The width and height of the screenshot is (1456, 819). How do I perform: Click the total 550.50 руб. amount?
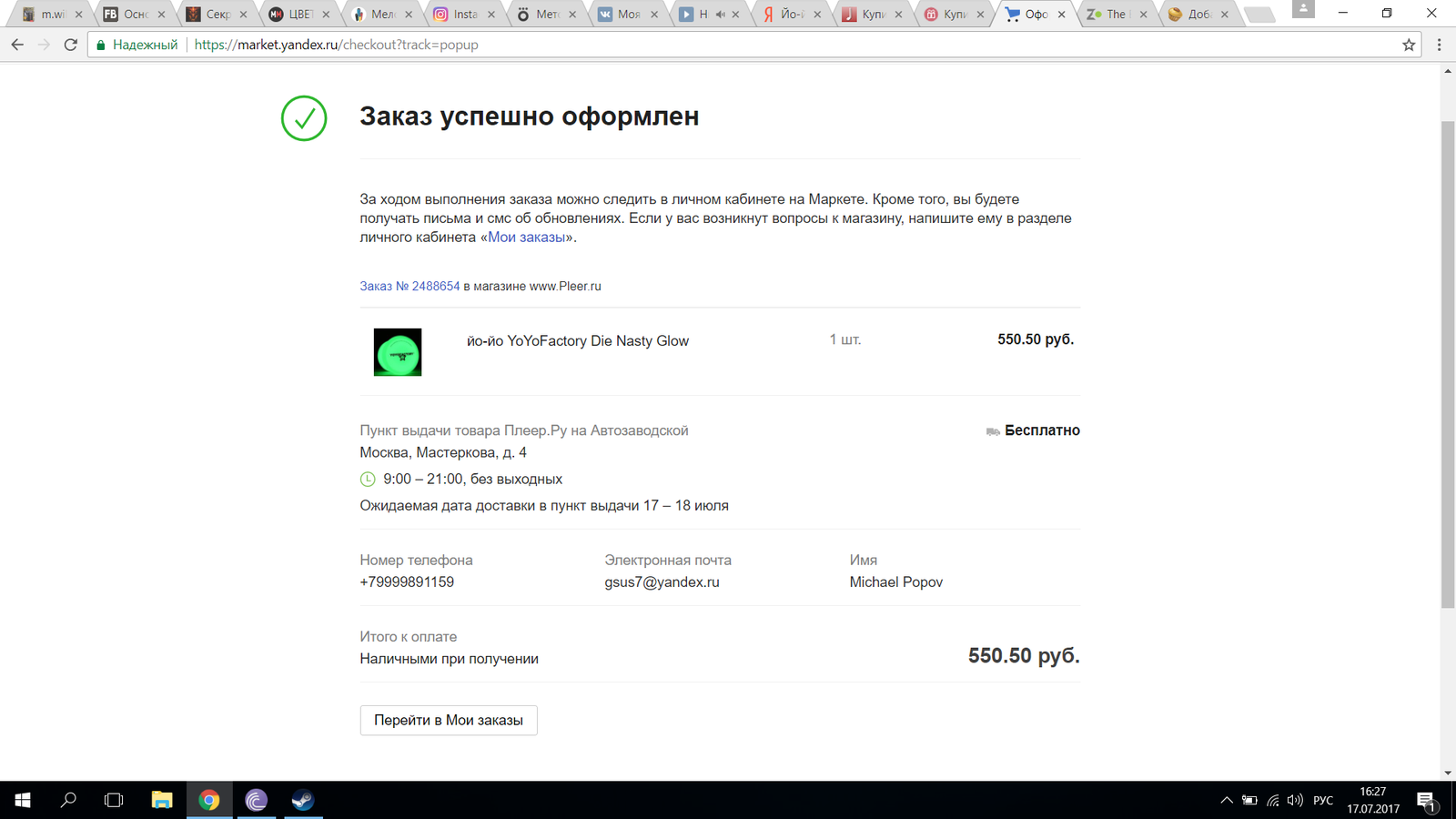tap(1024, 655)
